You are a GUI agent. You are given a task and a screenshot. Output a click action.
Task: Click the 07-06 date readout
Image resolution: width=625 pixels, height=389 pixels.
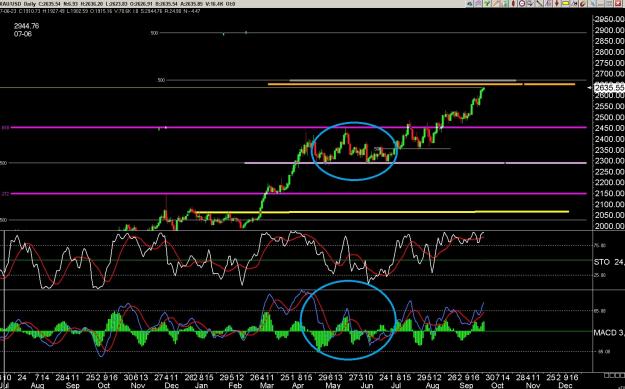pos(23,34)
